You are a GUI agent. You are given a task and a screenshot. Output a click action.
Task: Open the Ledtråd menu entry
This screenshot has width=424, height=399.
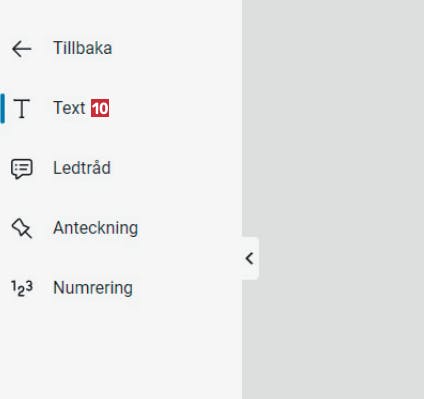click(x=82, y=168)
